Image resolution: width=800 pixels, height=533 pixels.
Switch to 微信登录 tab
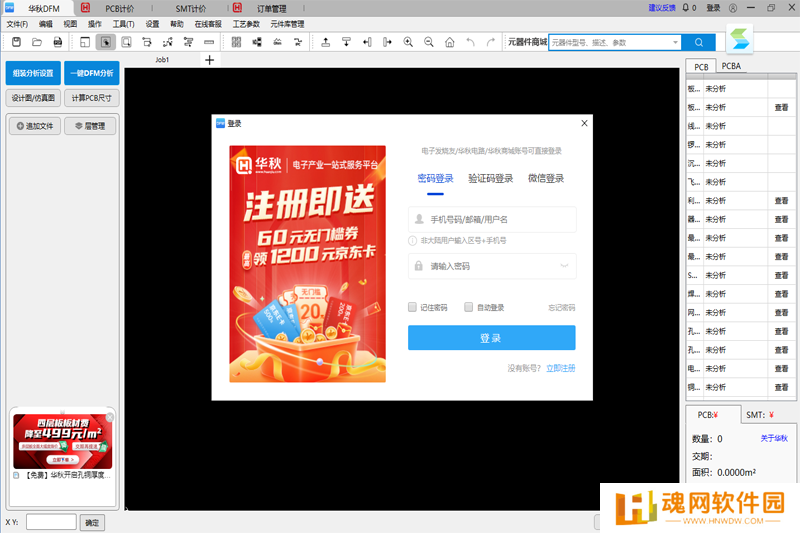[546, 179]
